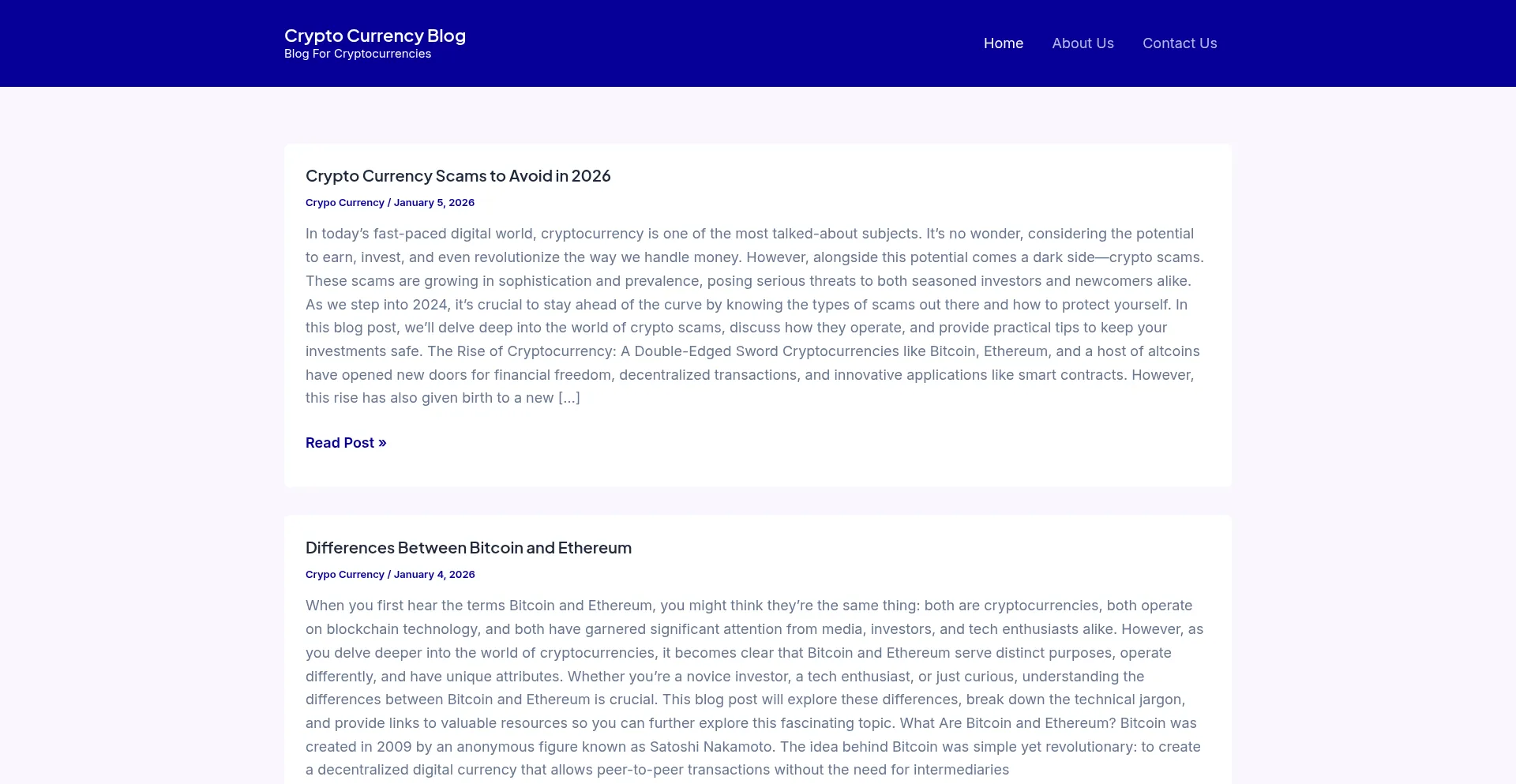Select the Crypo Currency category under the Ethereum post
1516x784 pixels.
click(344, 574)
